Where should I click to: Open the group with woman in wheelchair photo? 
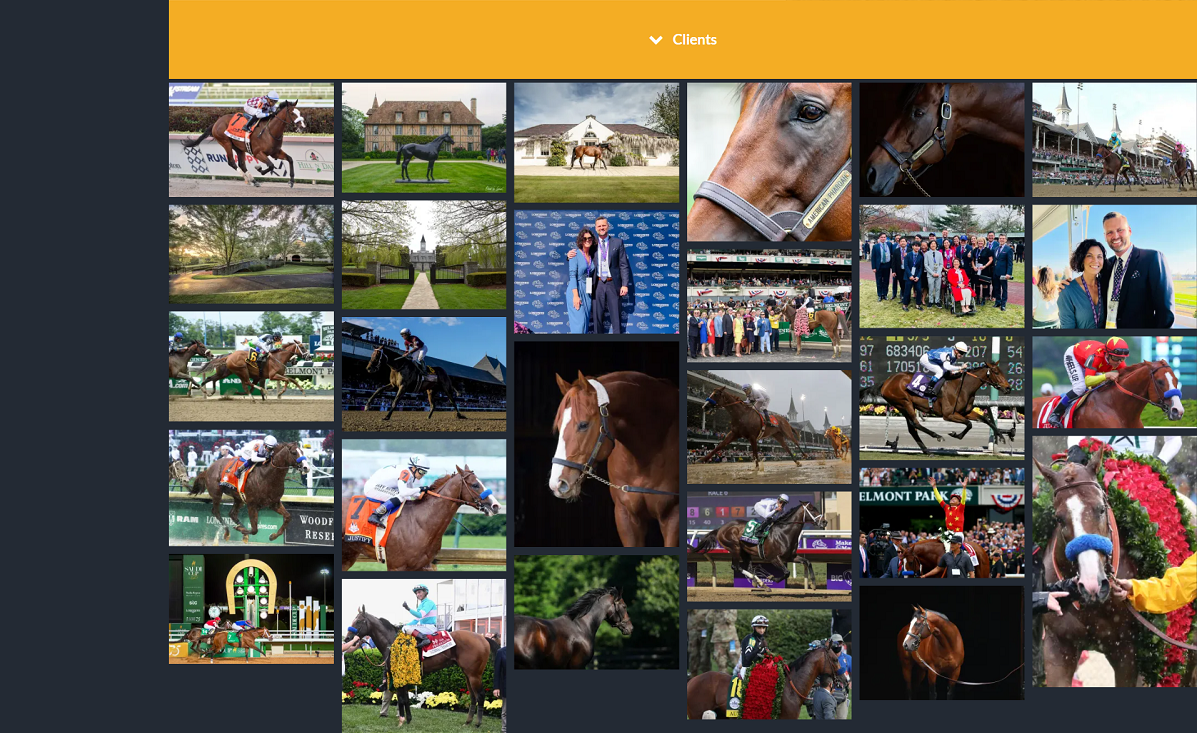pyautogui.click(x=942, y=266)
